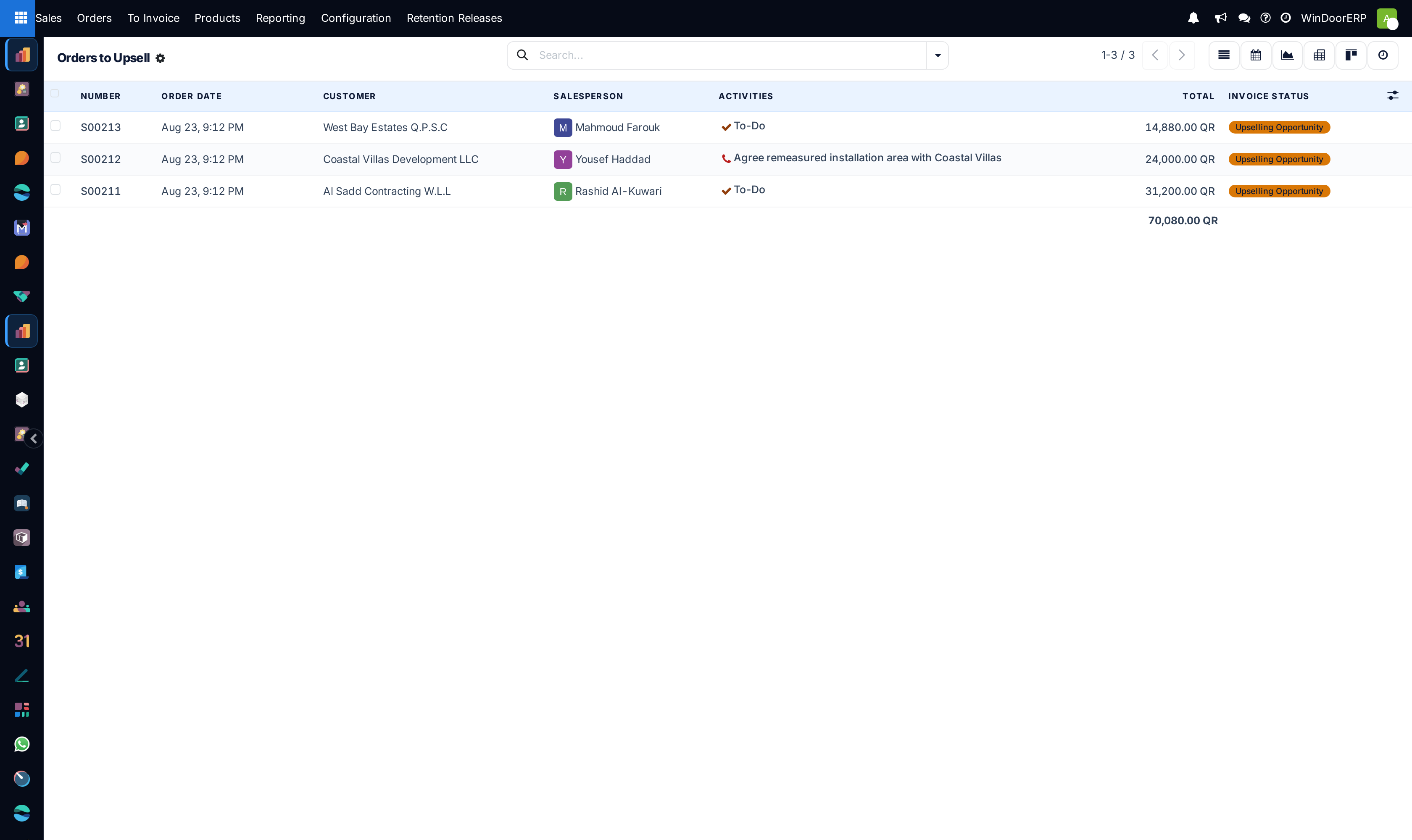Click the search magnifier icon
This screenshot has width=1412, height=840.
[522, 55]
